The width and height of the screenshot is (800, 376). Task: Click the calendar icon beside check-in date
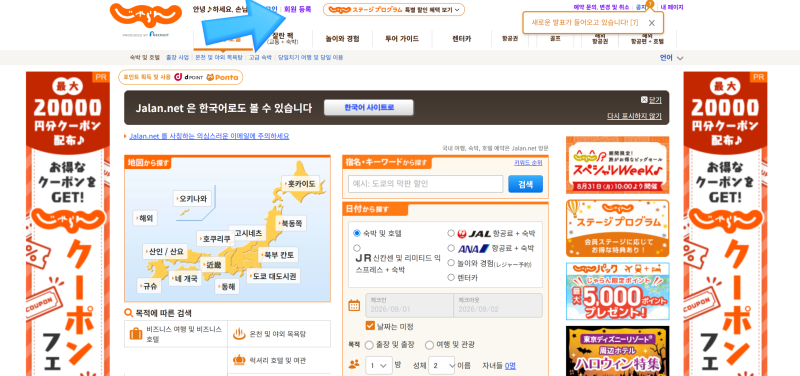point(354,306)
